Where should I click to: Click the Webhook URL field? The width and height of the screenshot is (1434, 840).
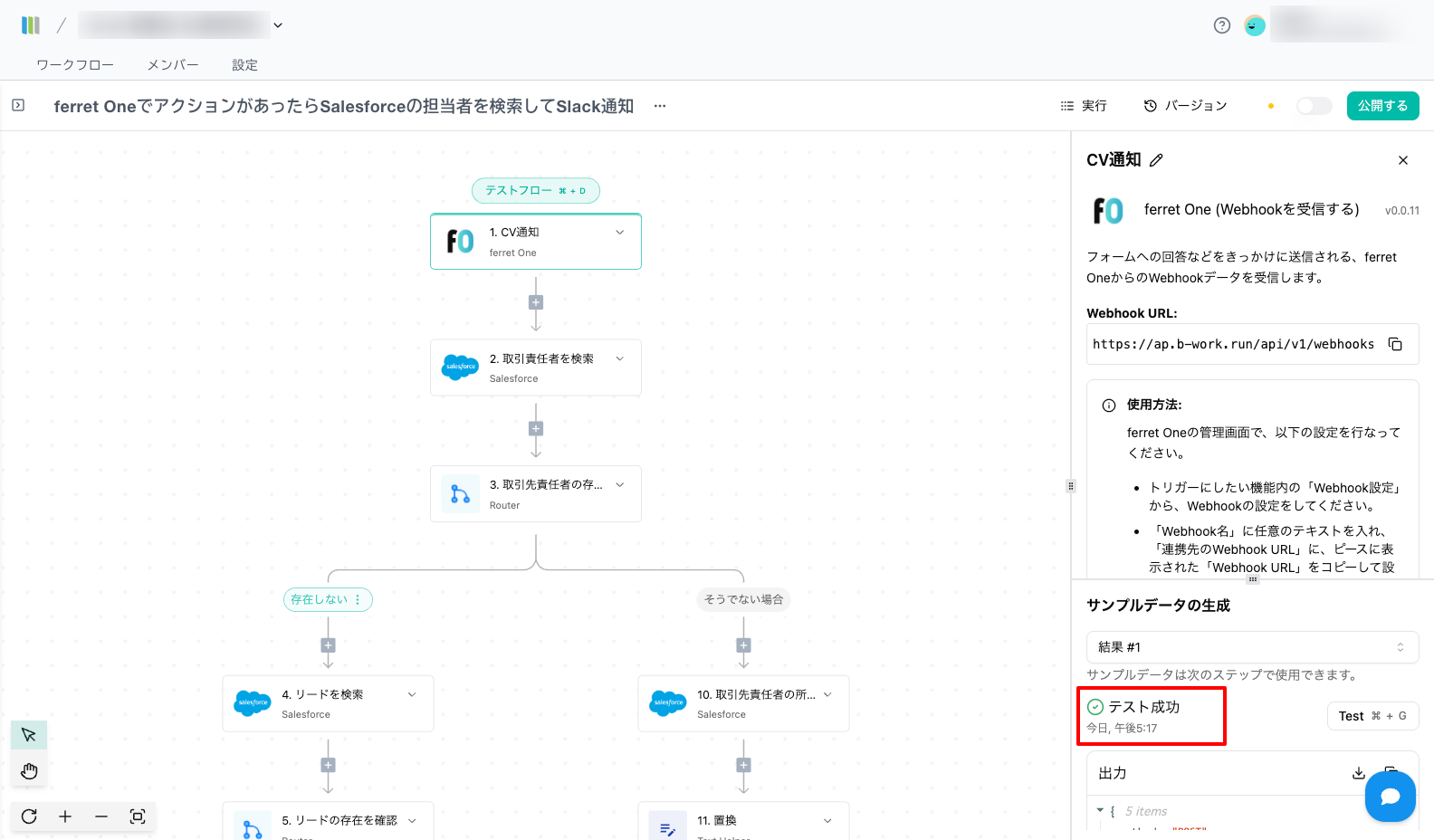[1252, 344]
